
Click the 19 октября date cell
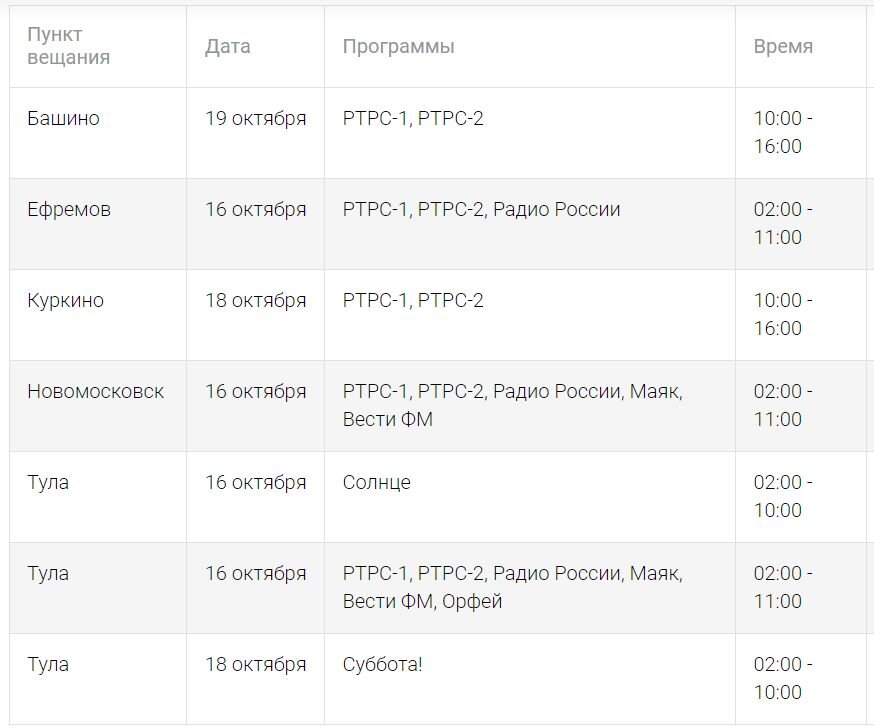coord(255,119)
